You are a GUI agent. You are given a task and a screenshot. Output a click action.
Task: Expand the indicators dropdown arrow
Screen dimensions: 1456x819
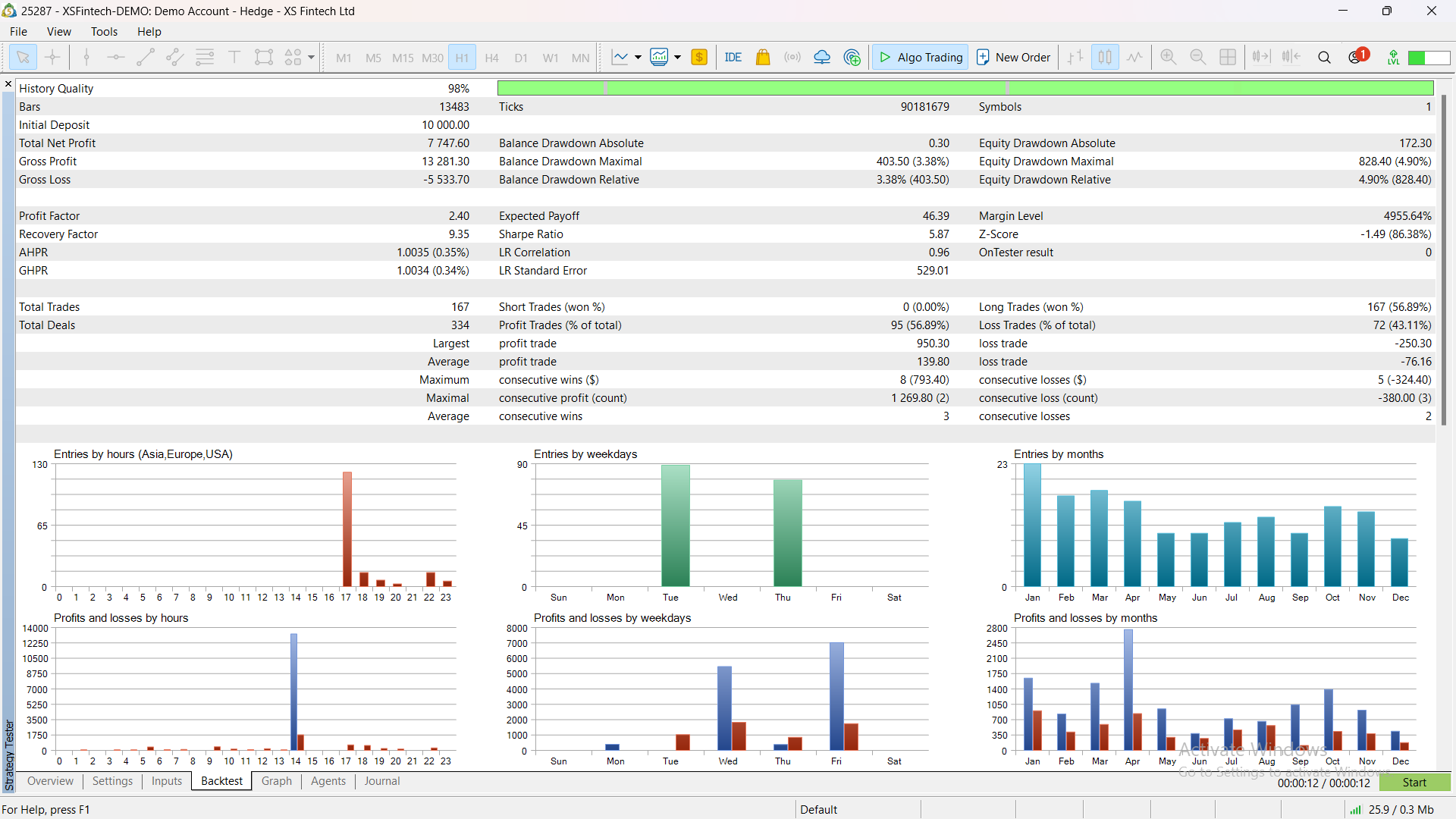coord(677,57)
